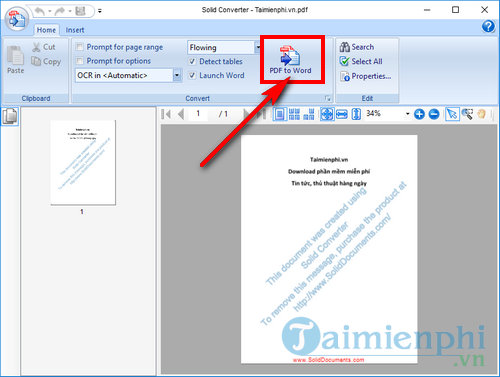Maximize the Solid Converter window

455,10
